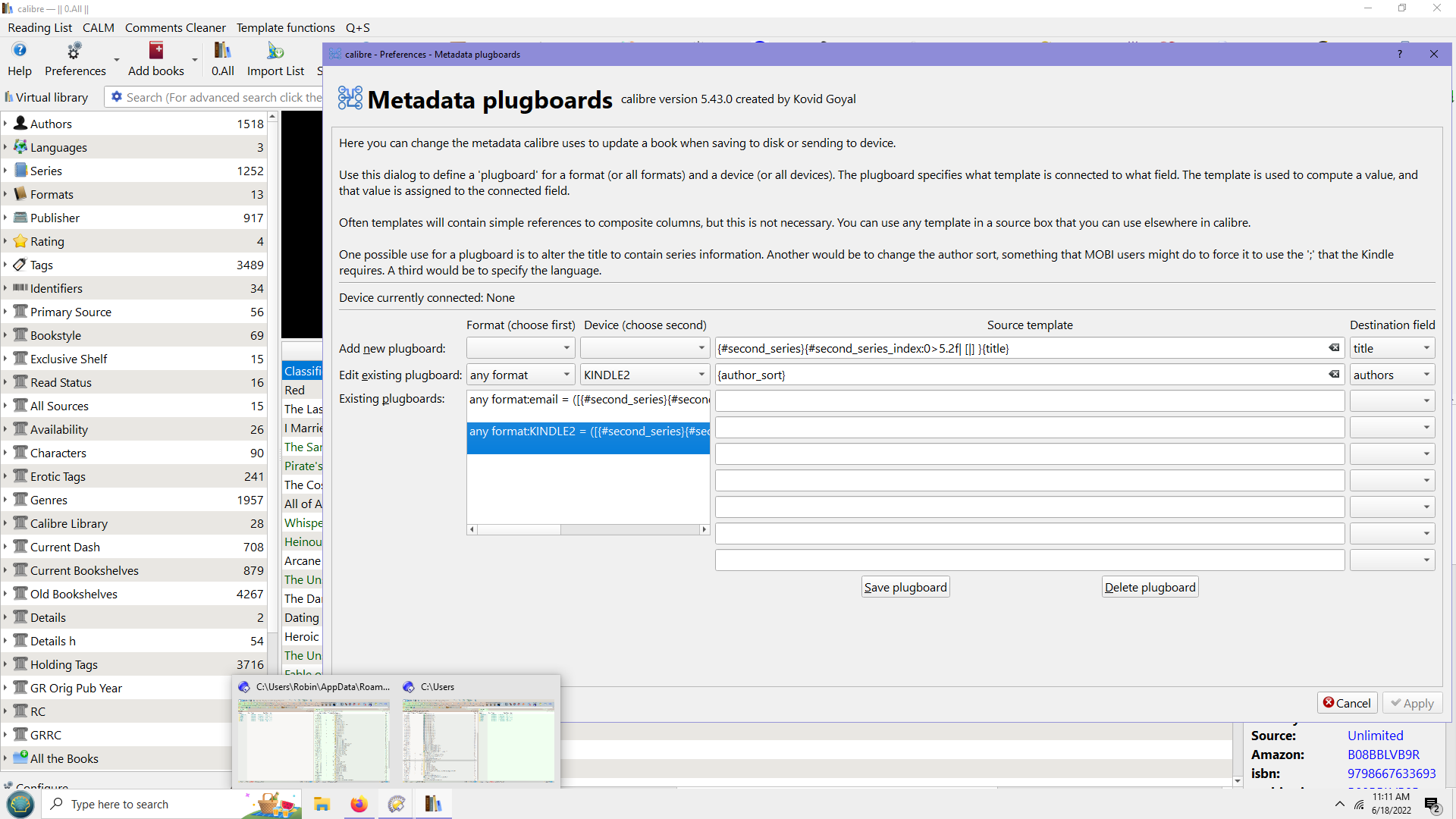Image resolution: width=1456 pixels, height=819 pixels.
Task: Open Preferences dropdown arrow
Action: point(117,59)
